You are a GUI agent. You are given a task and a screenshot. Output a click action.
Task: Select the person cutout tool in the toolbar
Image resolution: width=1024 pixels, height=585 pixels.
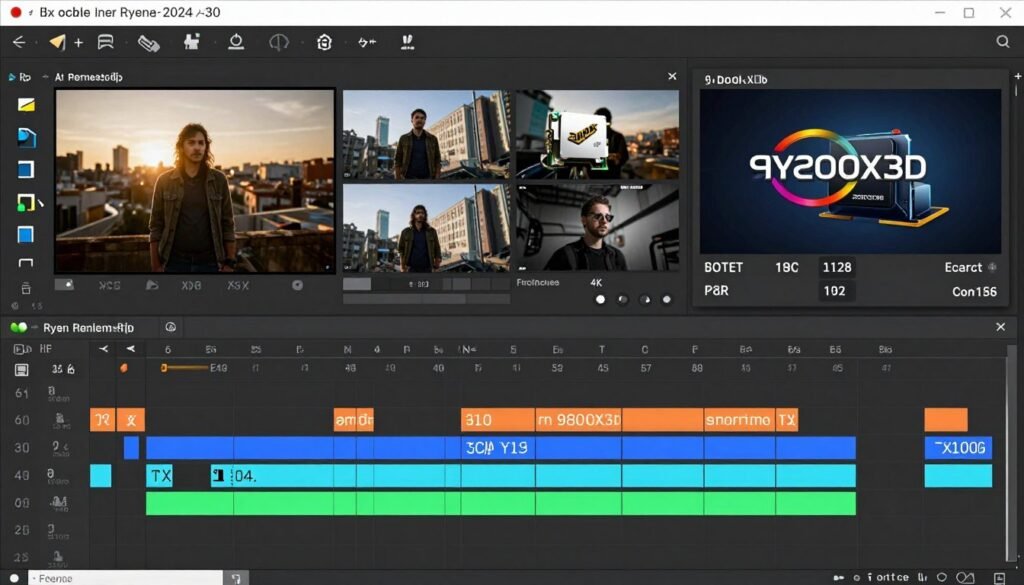pyautogui.click(x=191, y=42)
